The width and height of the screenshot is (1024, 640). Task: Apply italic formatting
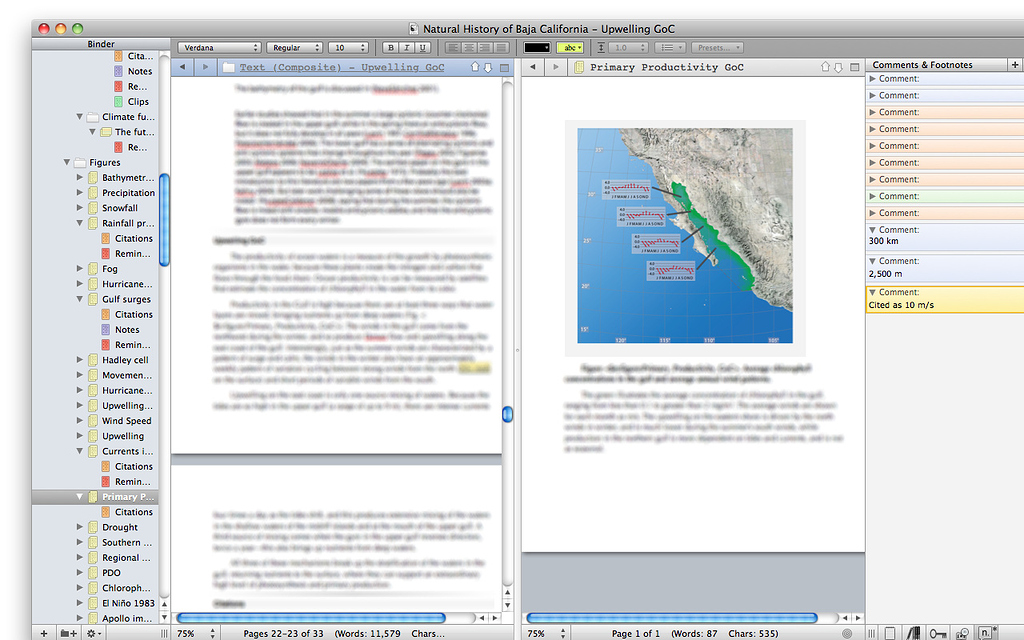point(406,47)
